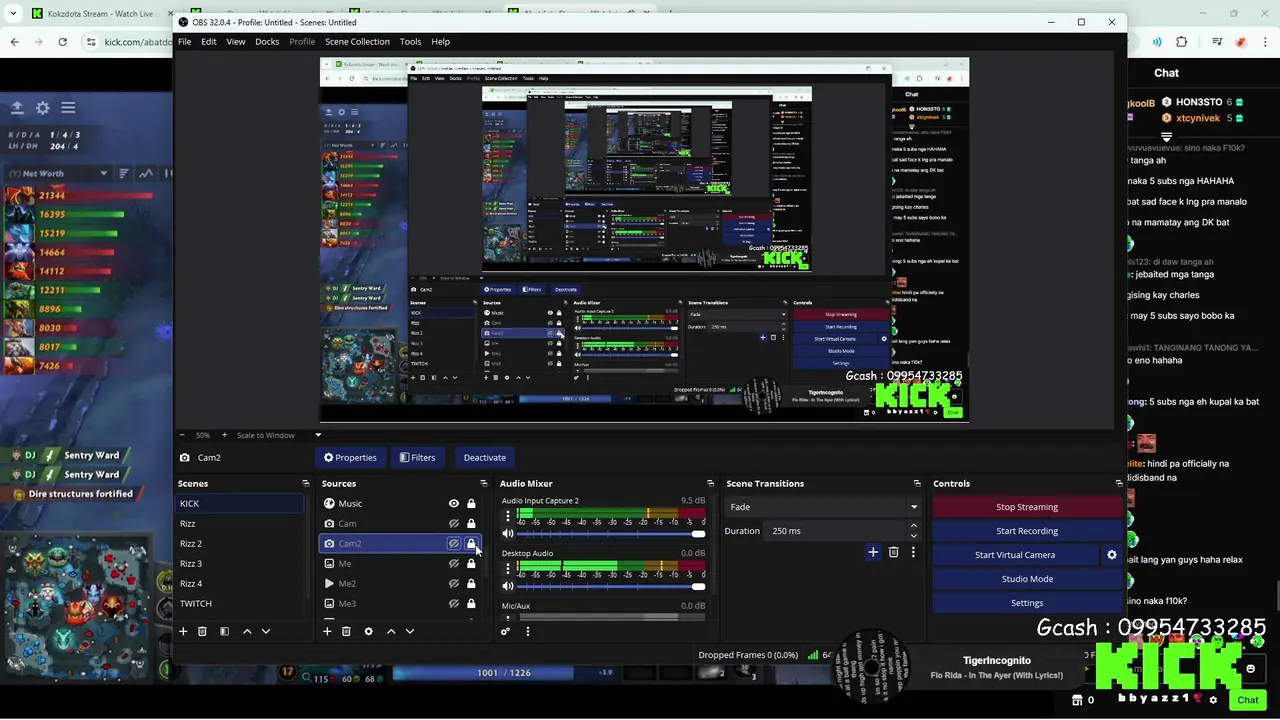
Task: Show the Me3 source
Action: [x=454, y=604]
